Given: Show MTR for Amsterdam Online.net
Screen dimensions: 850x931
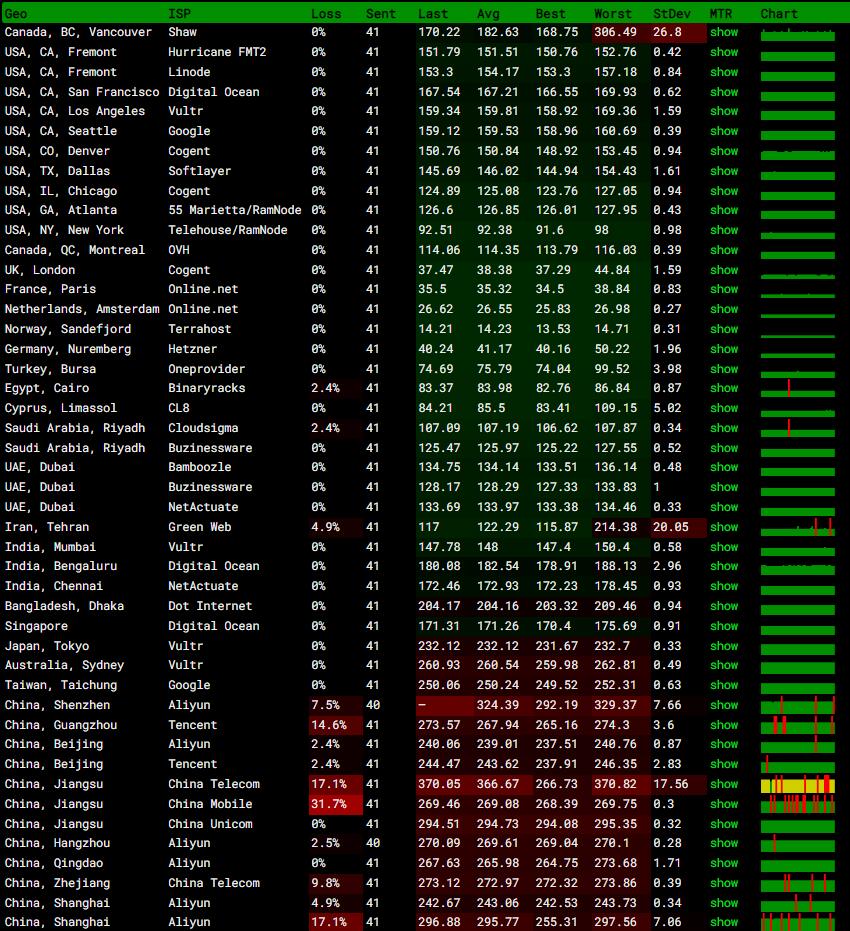Looking at the screenshot, I should [724, 309].
